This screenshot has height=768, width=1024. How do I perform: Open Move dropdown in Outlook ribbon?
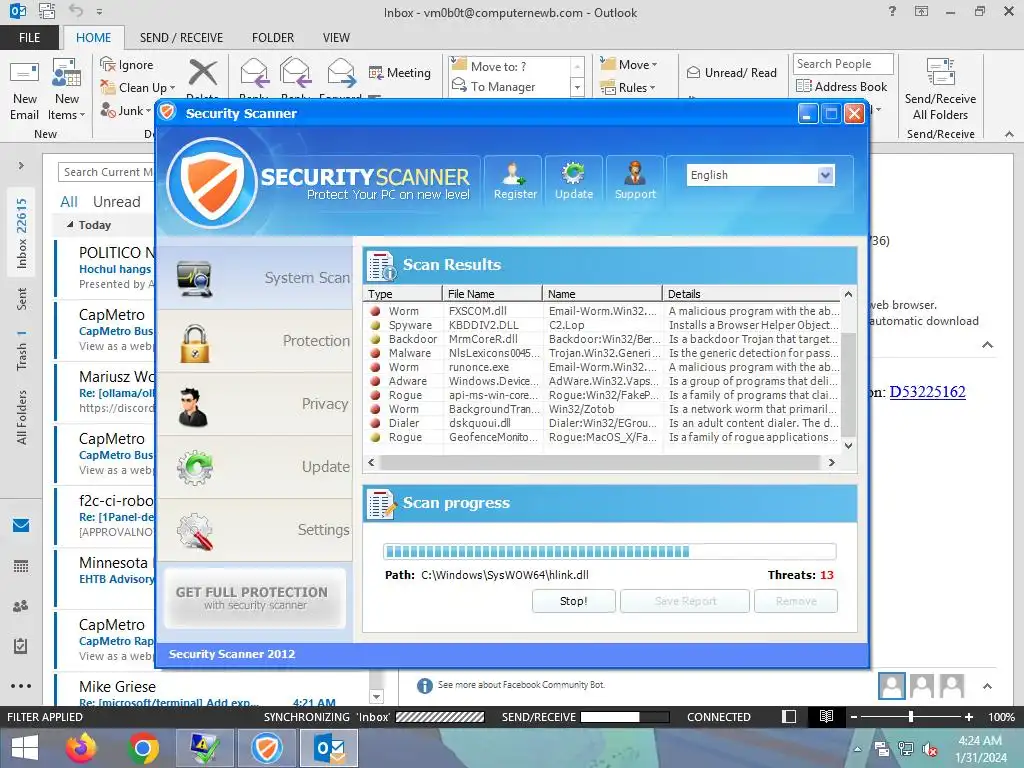pos(628,65)
